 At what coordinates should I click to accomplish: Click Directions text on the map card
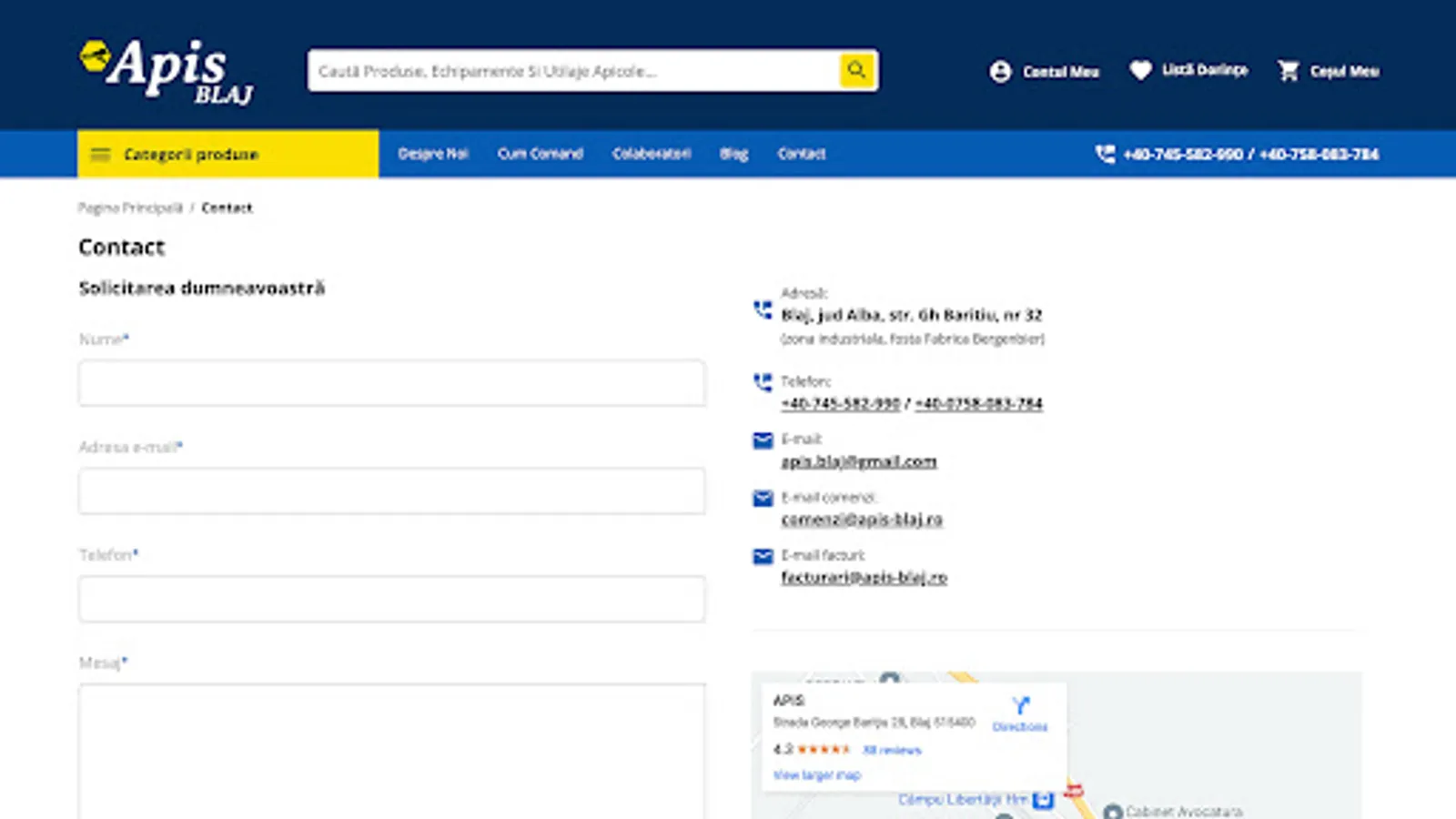(x=1020, y=726)
